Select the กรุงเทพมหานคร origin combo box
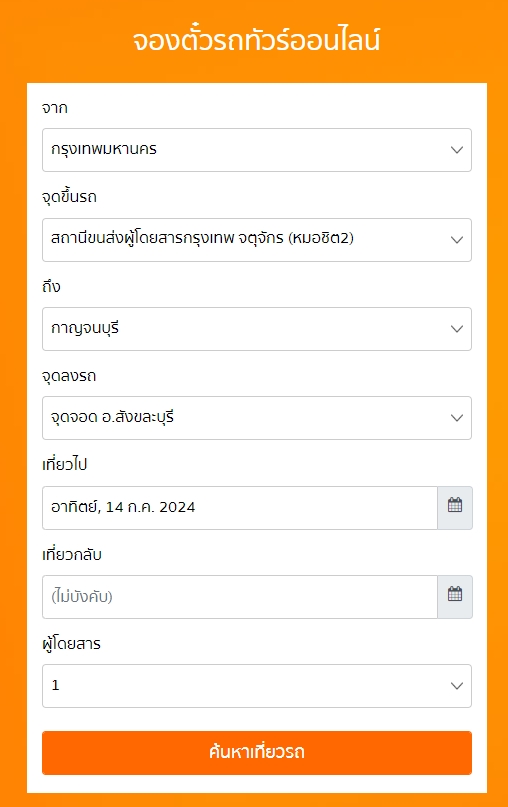The height and width of the screenshot is (807, 508). pyautogui.click(x=257, y=150)
